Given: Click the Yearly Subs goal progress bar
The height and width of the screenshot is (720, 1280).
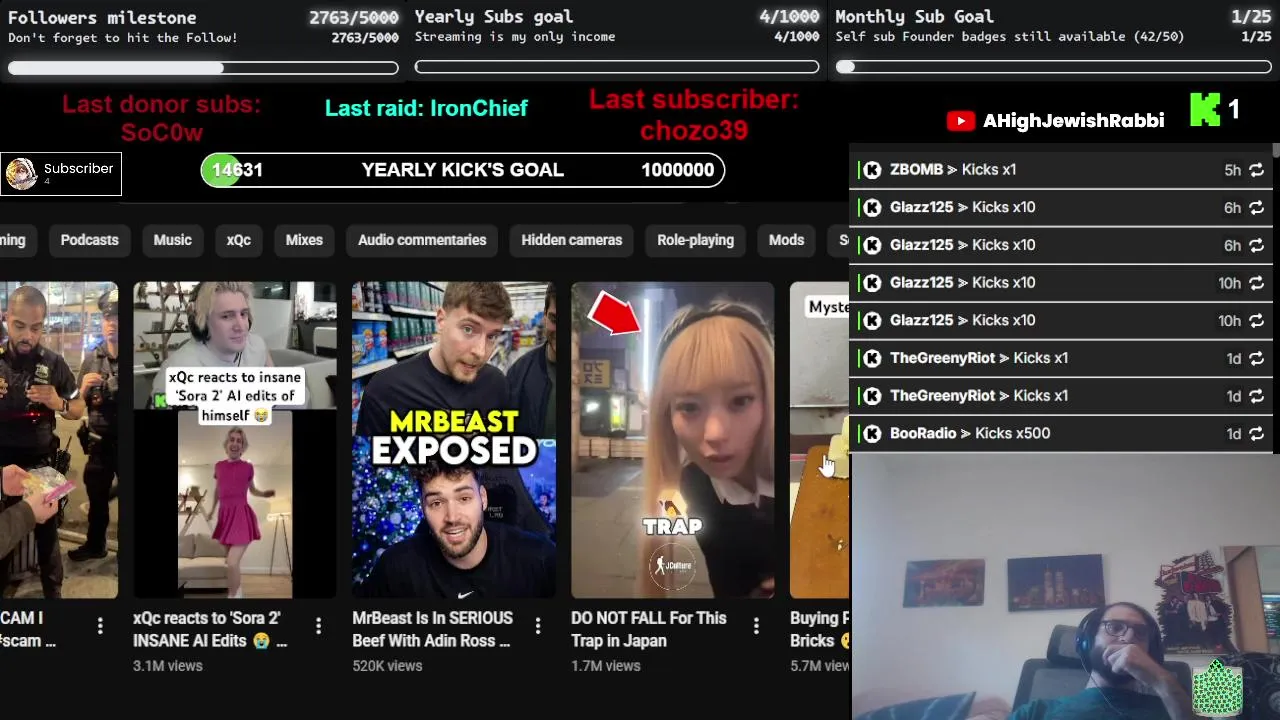Looking at the screenshot, I should [617, 68].
